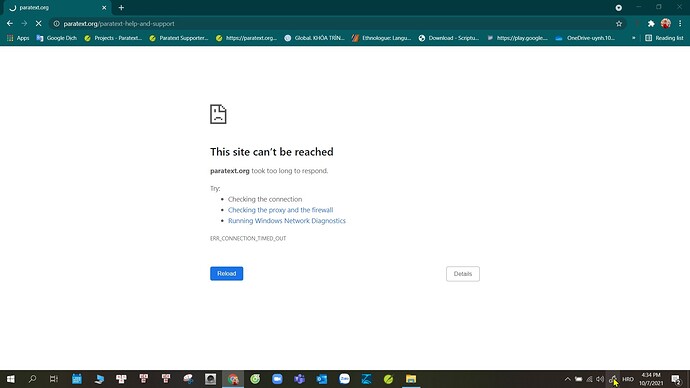
Task: Open the Zoom app in taskbar
Action: [277, 379]
